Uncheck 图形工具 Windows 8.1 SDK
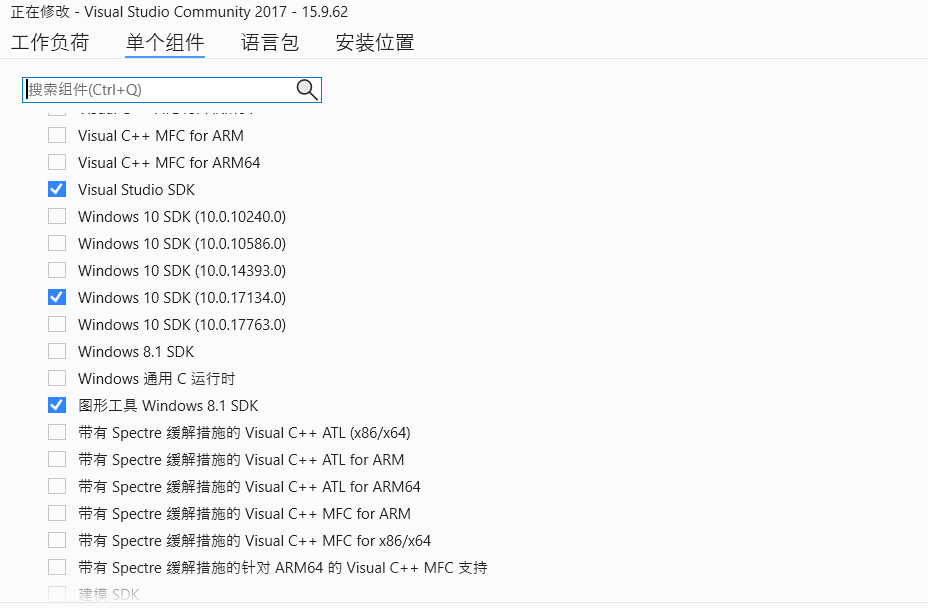Image resolution: width=928 pixels, height=608 pixels. [57, 405]
